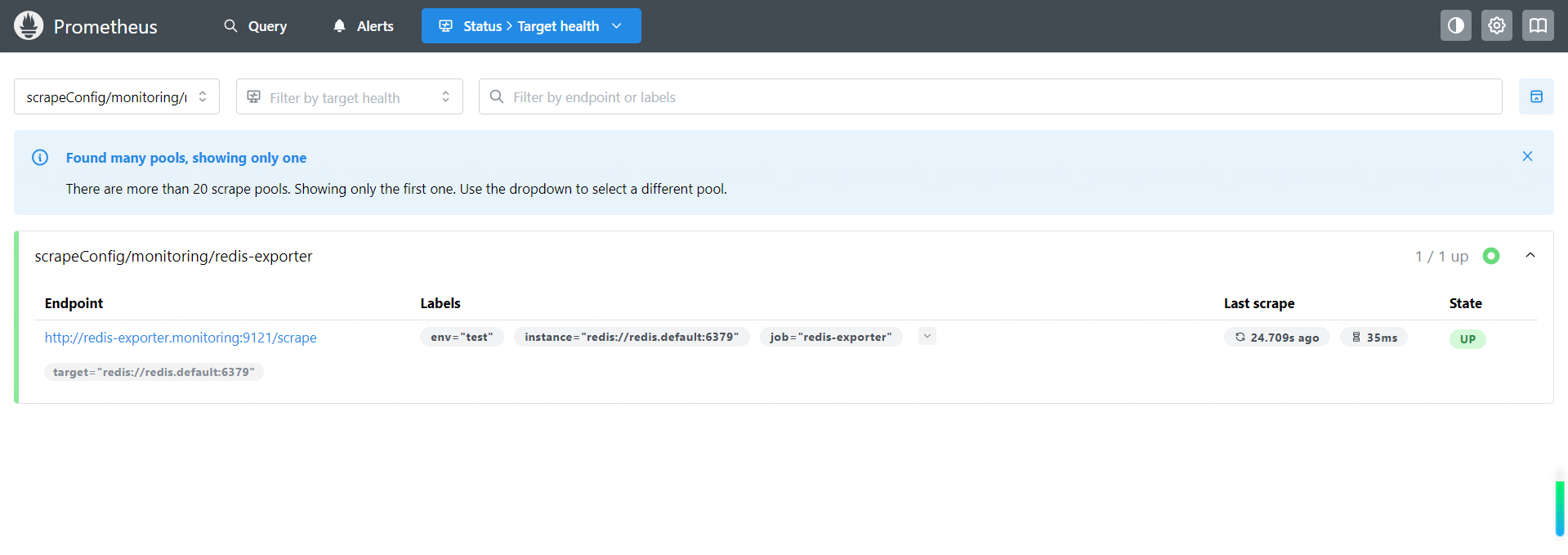
Task: Dismiss the 'Found many pools' info banner
Action: (x=1526, y=156)
